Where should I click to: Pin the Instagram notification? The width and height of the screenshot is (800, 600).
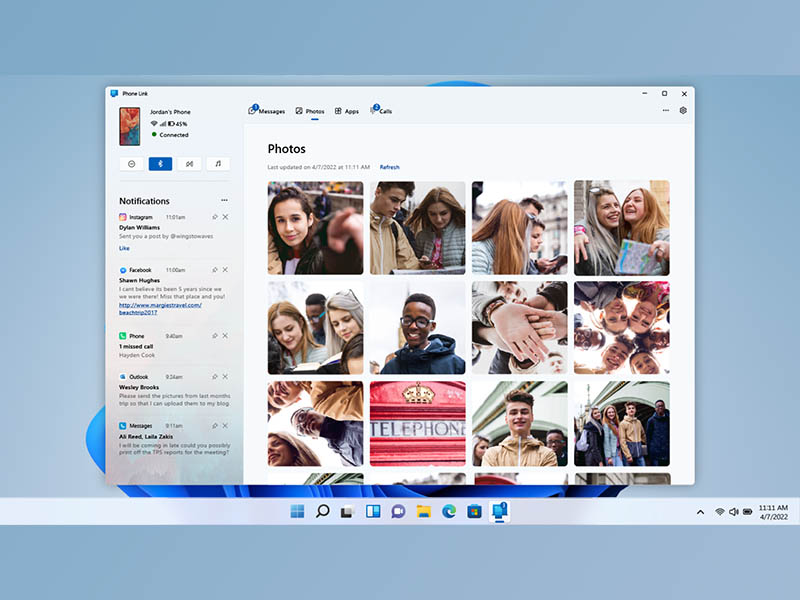215,217
